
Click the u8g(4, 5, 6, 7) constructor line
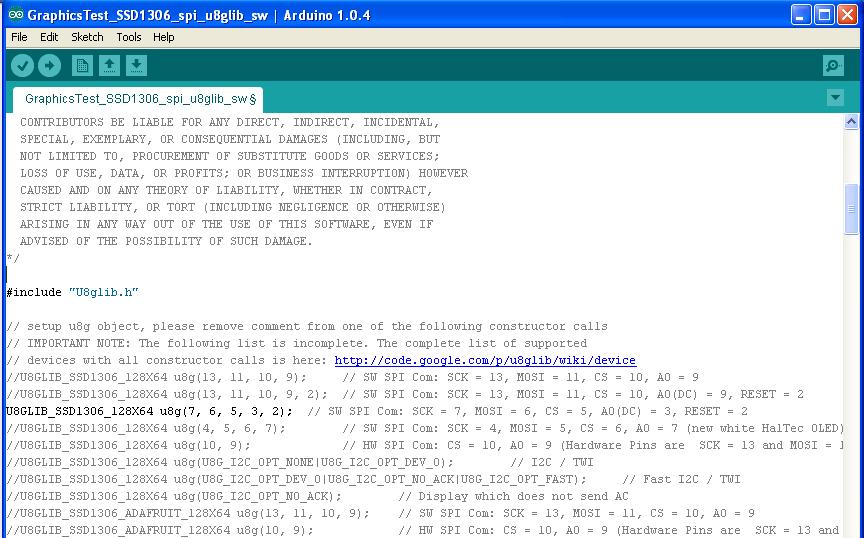click(x=424, y=428)
